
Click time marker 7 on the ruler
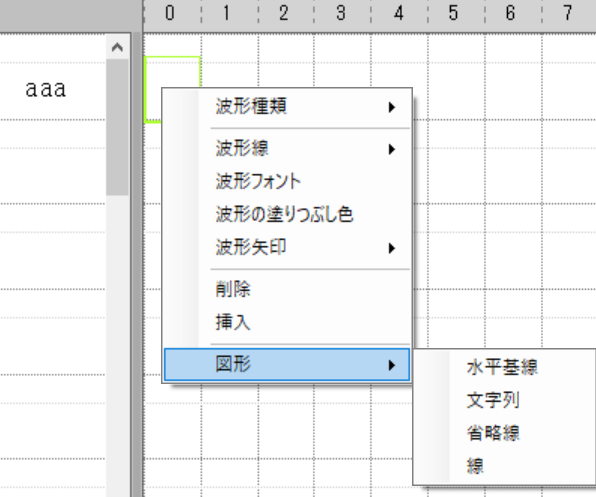point(567,13)
